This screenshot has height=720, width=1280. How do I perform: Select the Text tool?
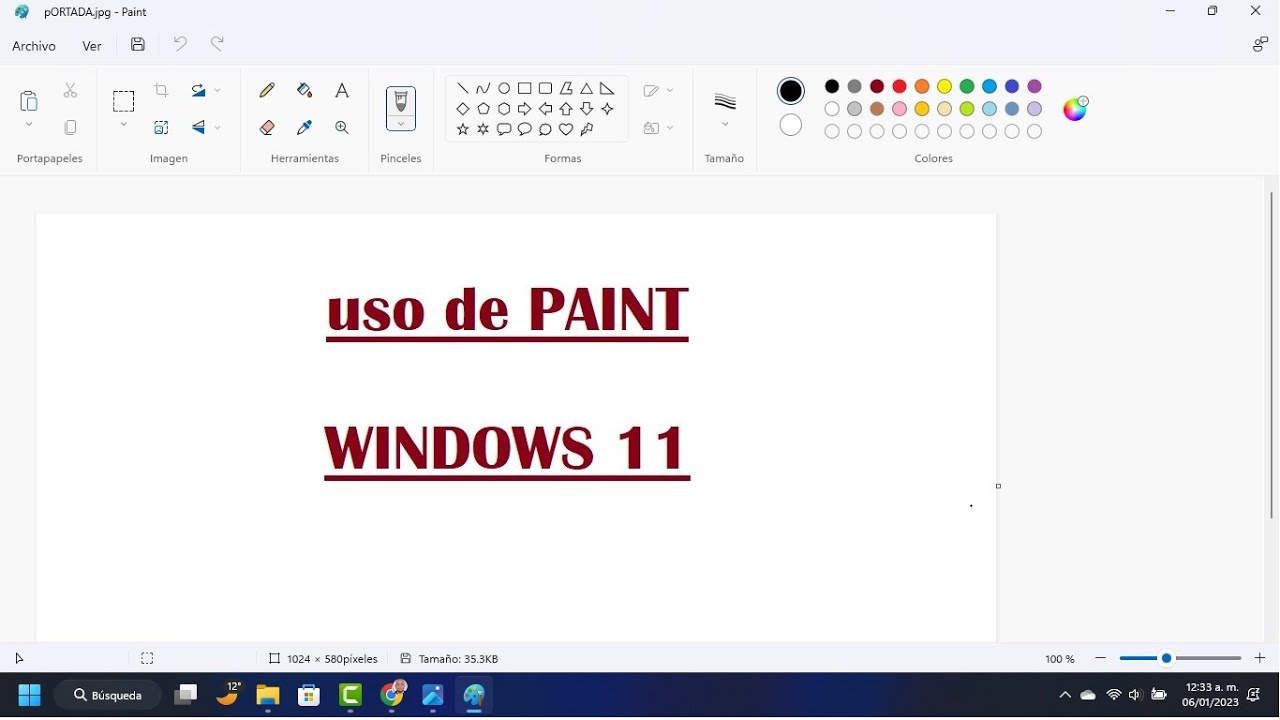tap(342, 90)
